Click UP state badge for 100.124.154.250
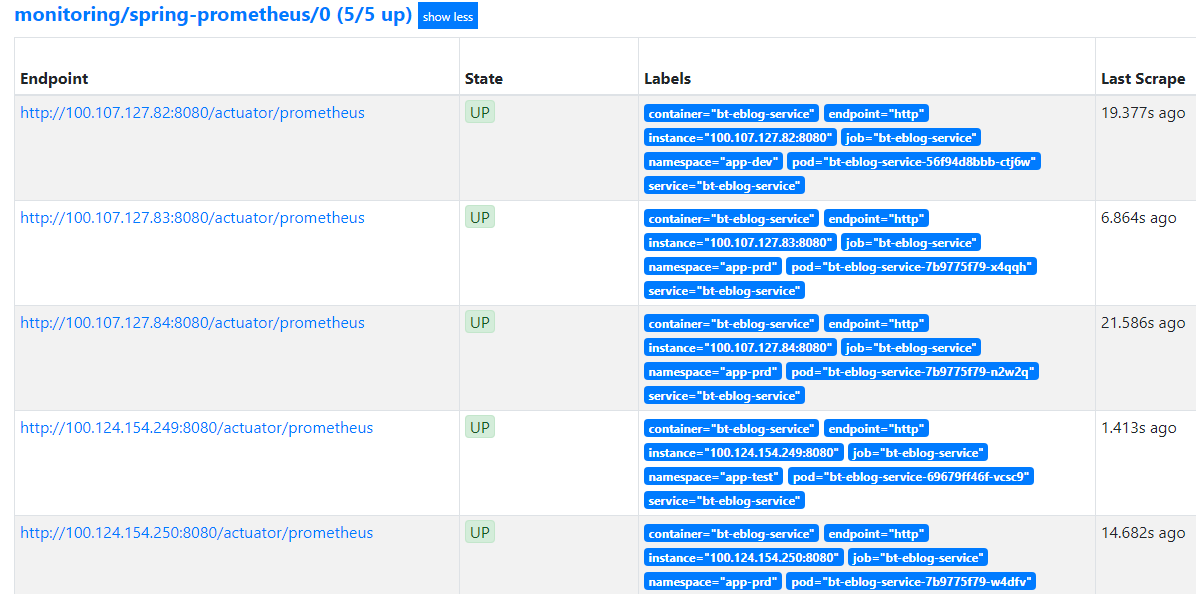Screen dimensions: 1196x594 point(480,533)
